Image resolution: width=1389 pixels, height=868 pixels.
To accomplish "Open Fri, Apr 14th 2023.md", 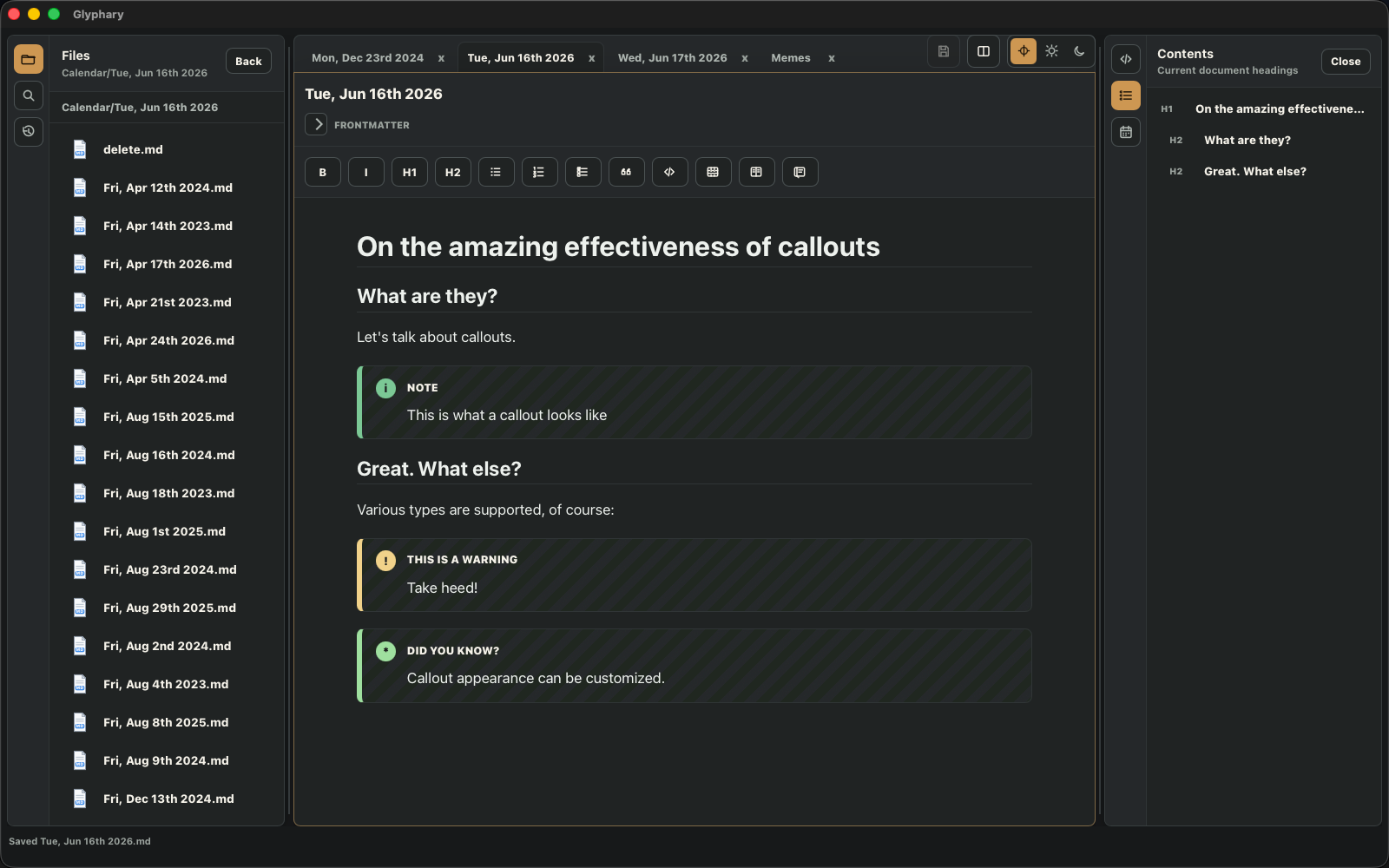I will pos(167,226).
